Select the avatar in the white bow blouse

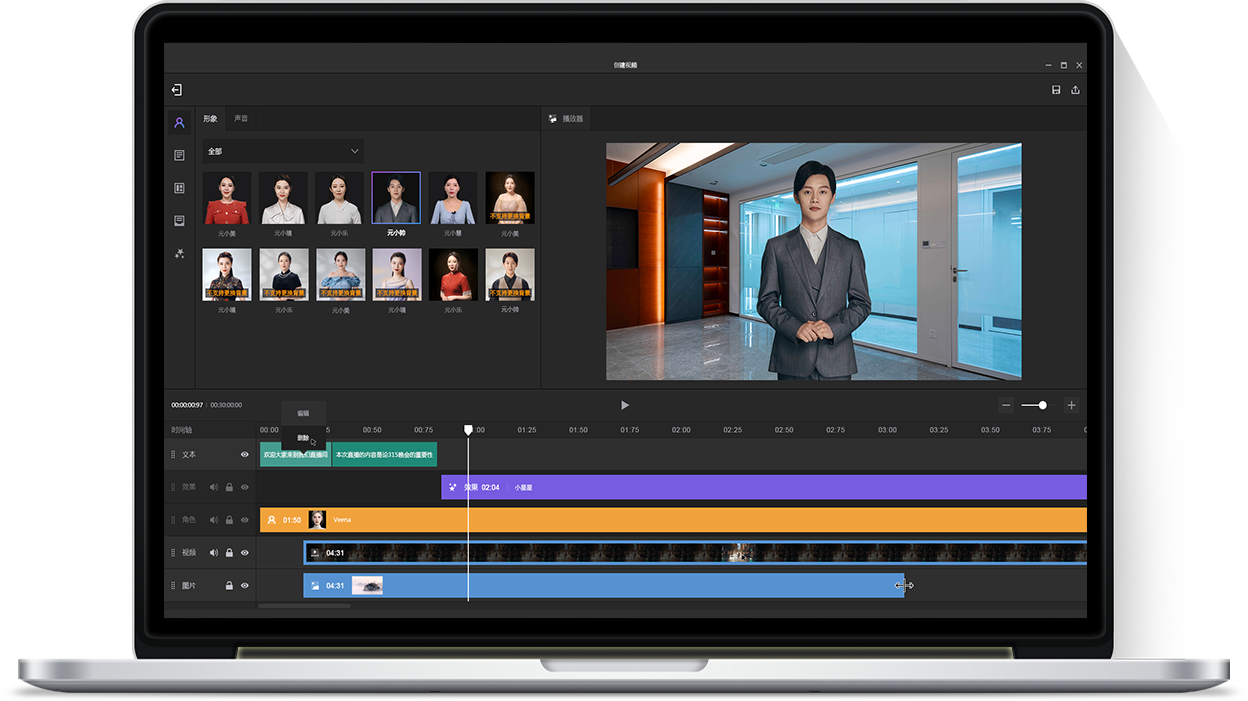tap(283, 198)
